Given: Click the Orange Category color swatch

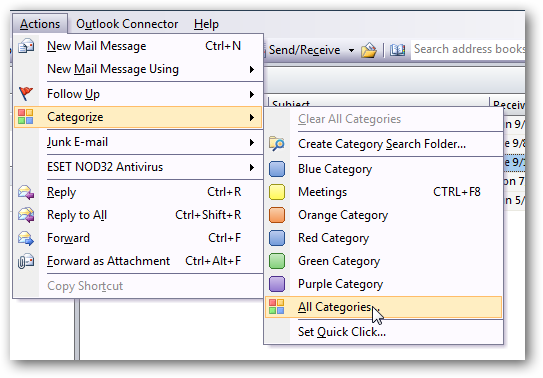Looking at the screenshot, I should (277, 215).
